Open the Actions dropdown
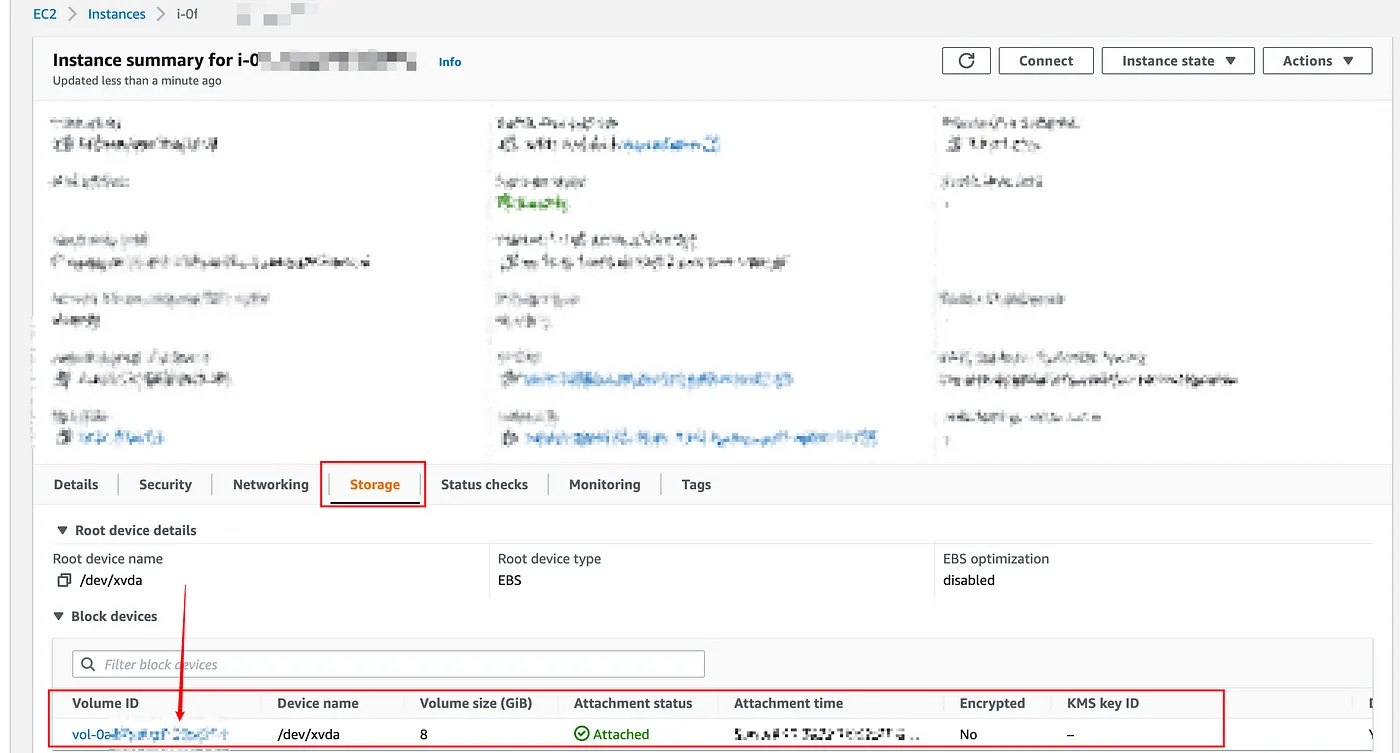1400x753 pixels. click(1316, 60)
